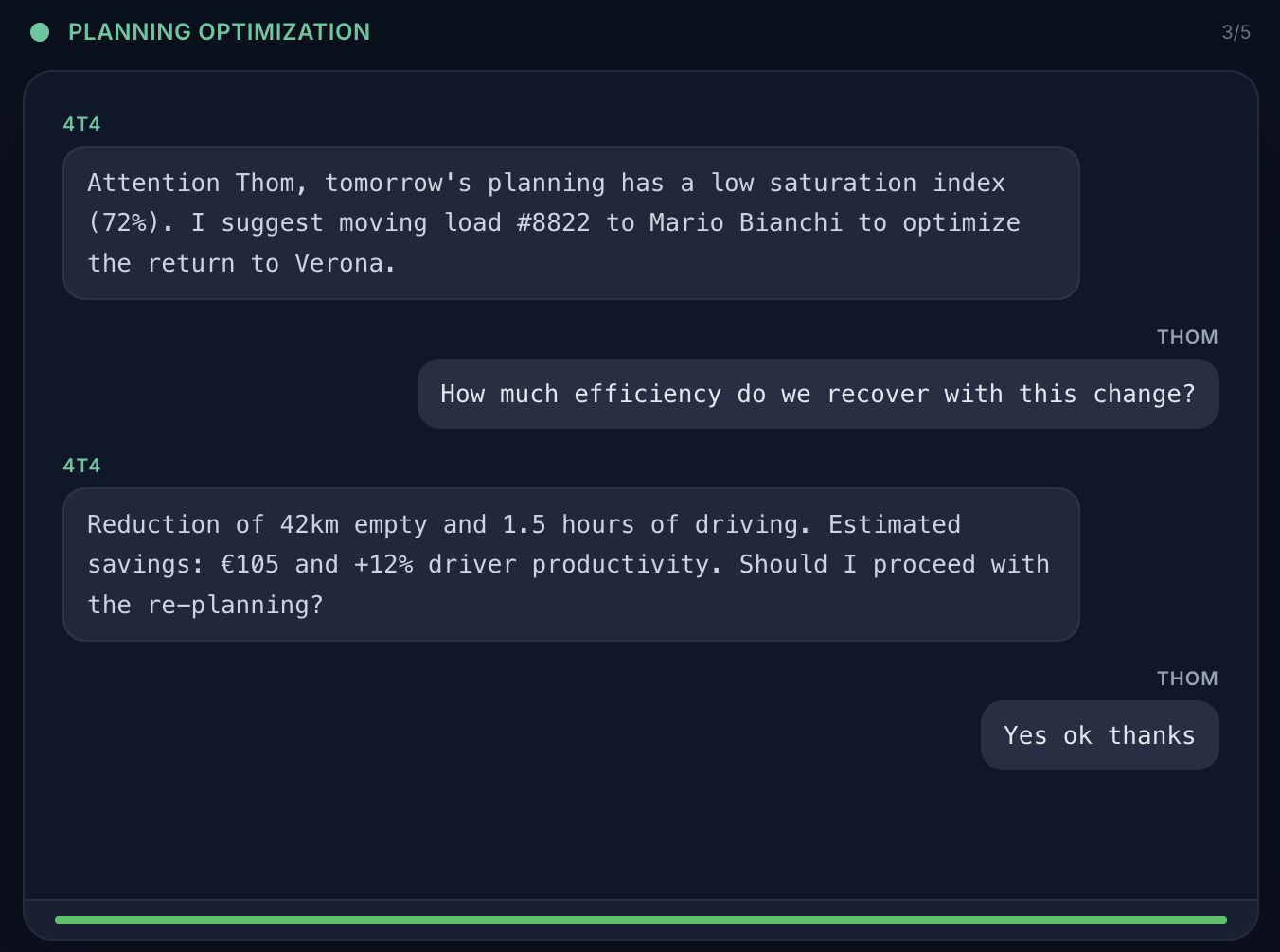Screen dimensions: 1280x952
Task: Click load #8822 in the first message
Action: 517,222
